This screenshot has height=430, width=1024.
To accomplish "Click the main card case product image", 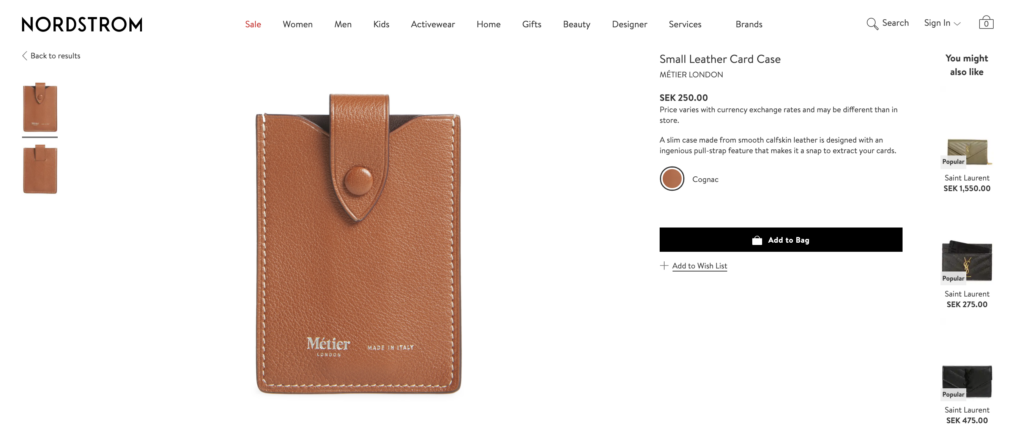I will pos(358,243).
